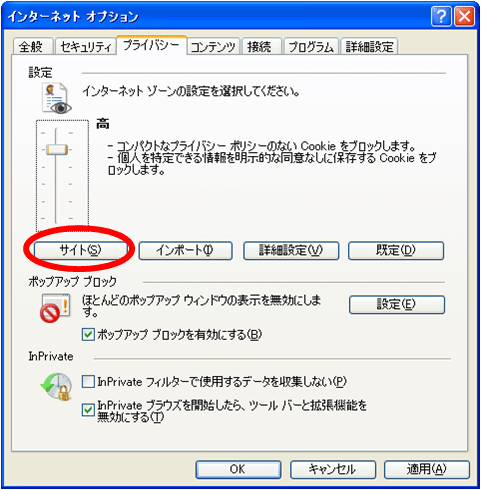The image size is (481, 490).
Task: Click the InPrivate clock and lock icon
Action: [56, 386]
